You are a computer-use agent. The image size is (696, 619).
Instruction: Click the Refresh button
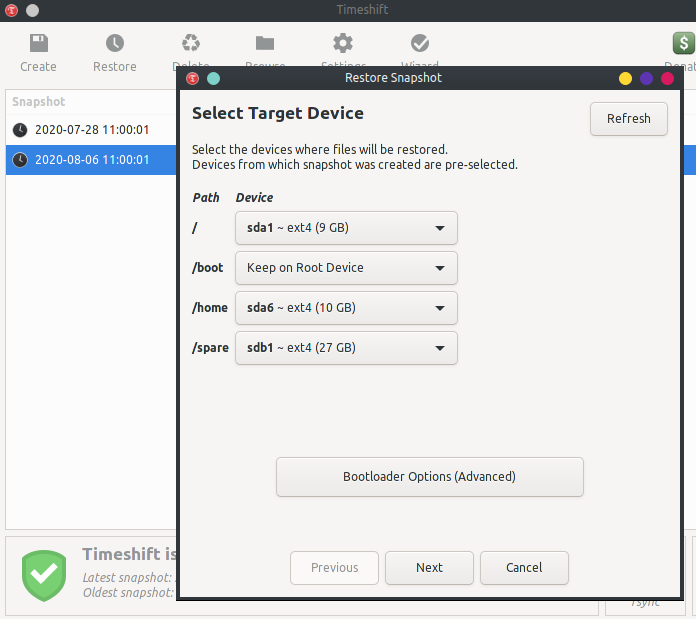[x=628, y=119]
